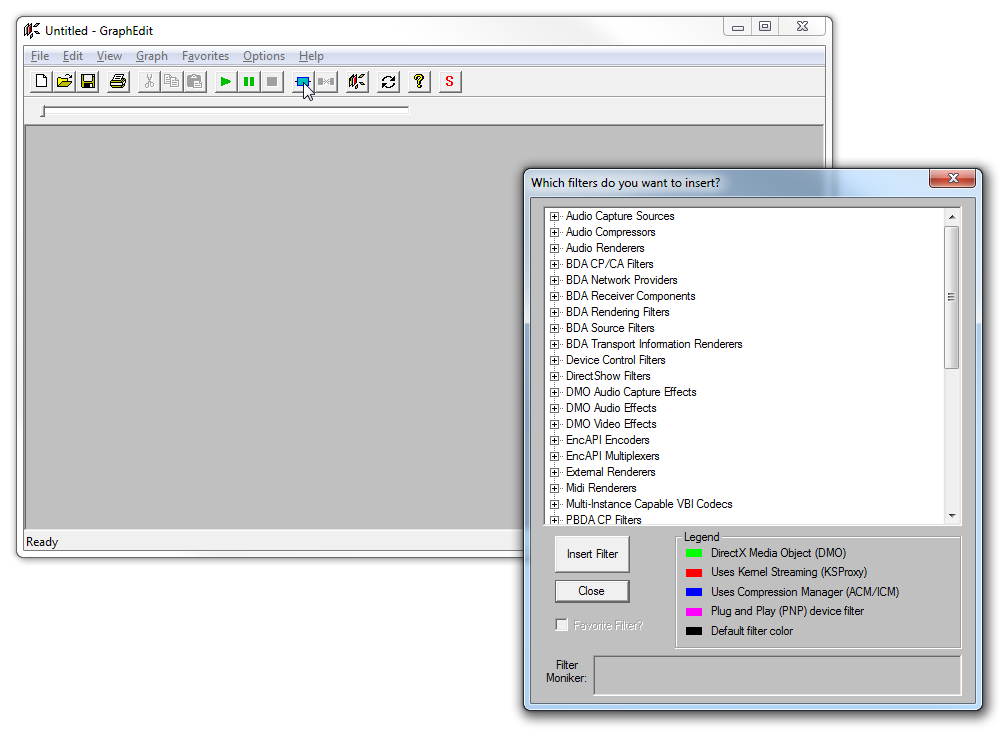Select Midi Renderers tree item
The height and width of the screenshot is (735, 1007).
pos(601,488)
